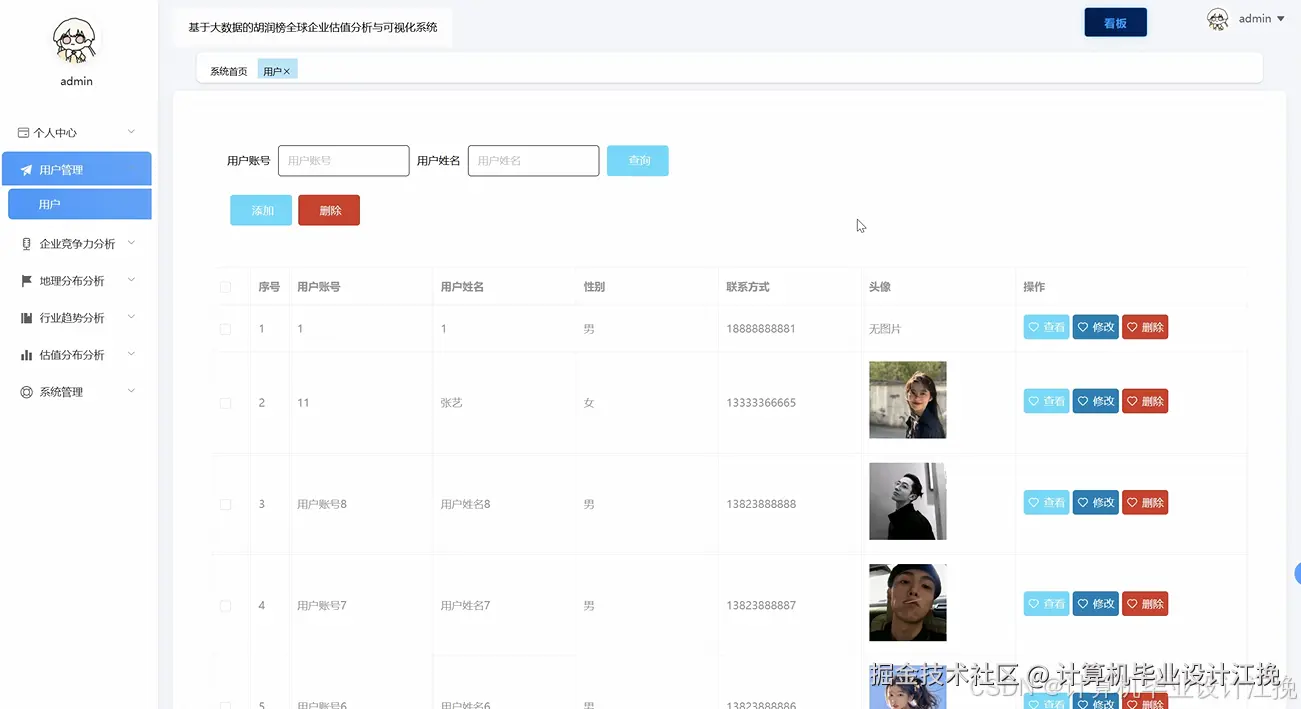The height and width of the screenshot is (709, 1301).
Task: Close the 用户 tab with its X
Action: 287,72
